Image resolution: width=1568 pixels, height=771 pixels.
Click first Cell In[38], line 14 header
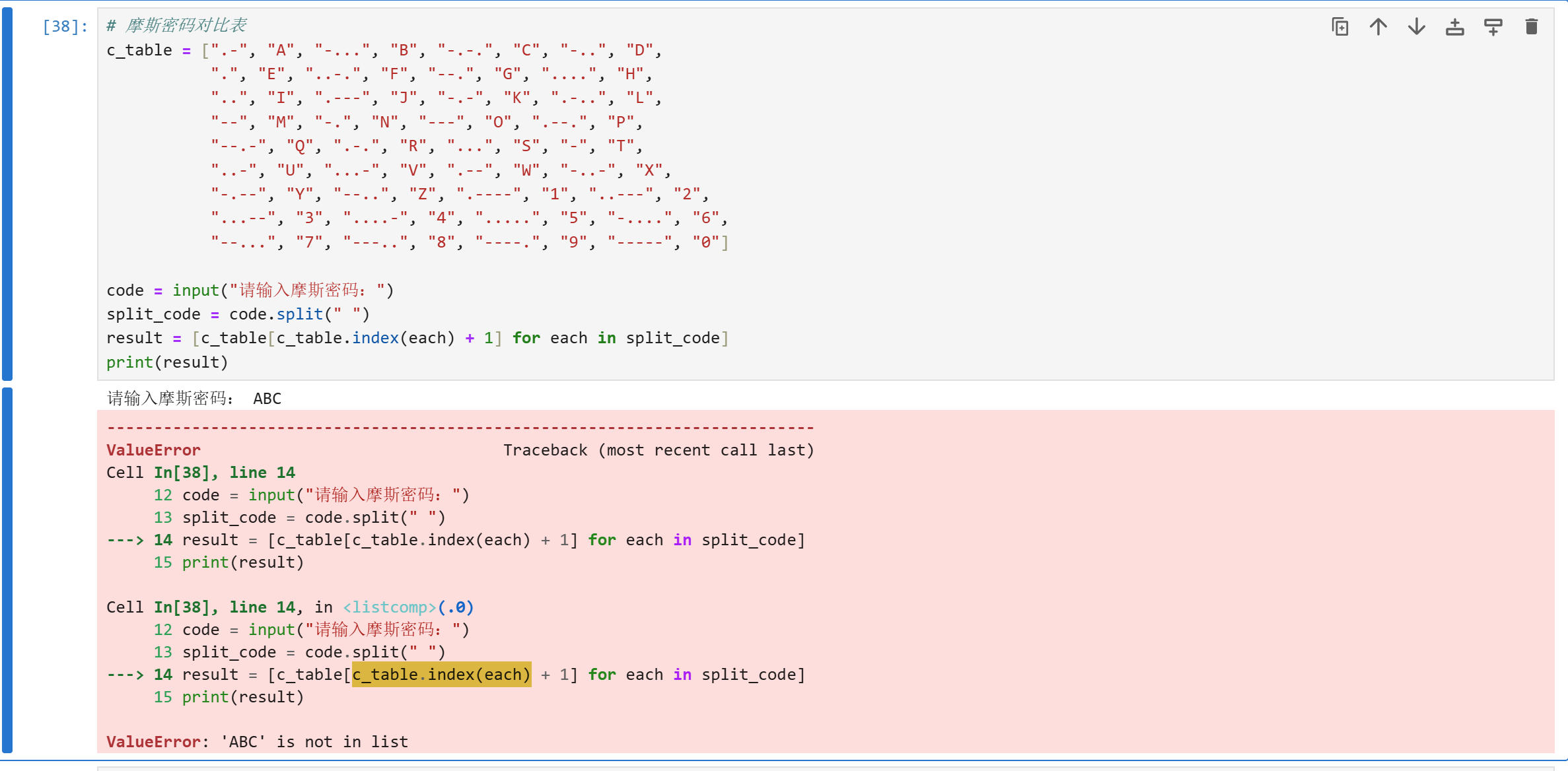click(x=201, y=473)
